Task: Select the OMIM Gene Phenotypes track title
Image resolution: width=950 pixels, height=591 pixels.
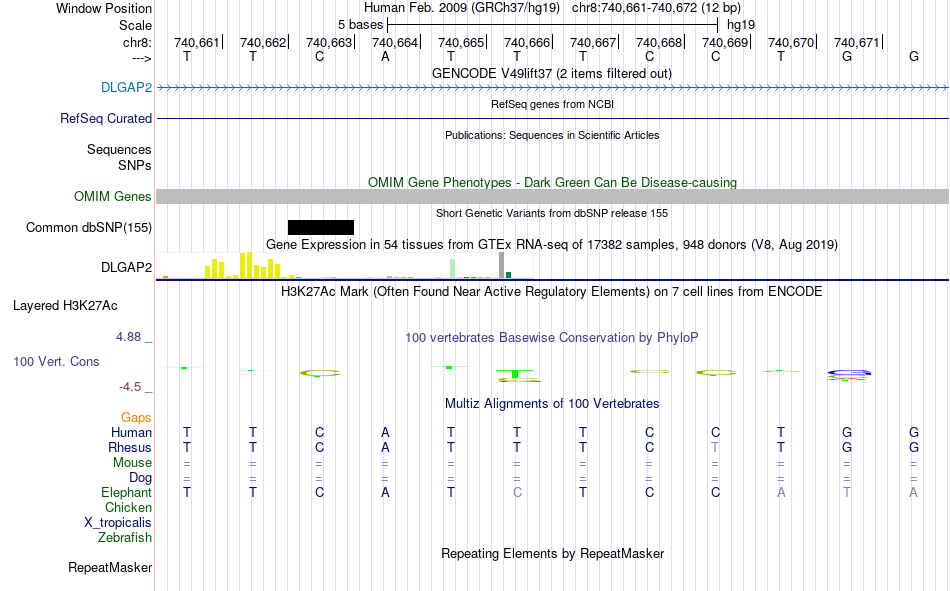Action: 553,182
